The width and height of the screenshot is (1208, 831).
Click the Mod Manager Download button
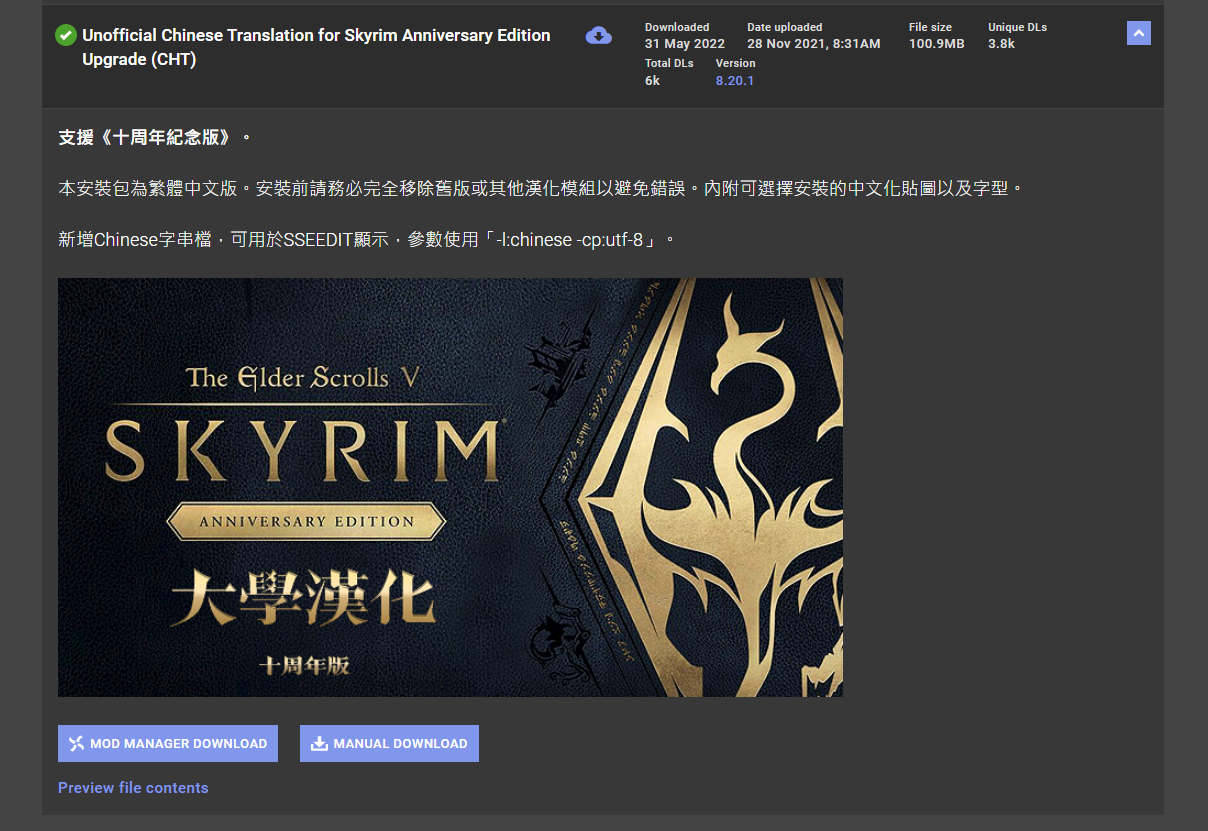pyautogui.click(x=168, y=743)
